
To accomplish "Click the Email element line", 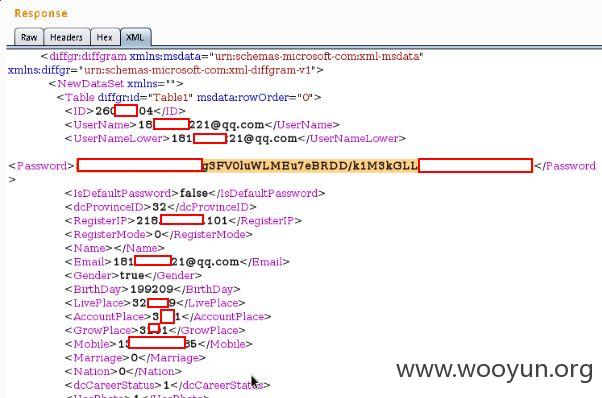I will pos(177,262).
